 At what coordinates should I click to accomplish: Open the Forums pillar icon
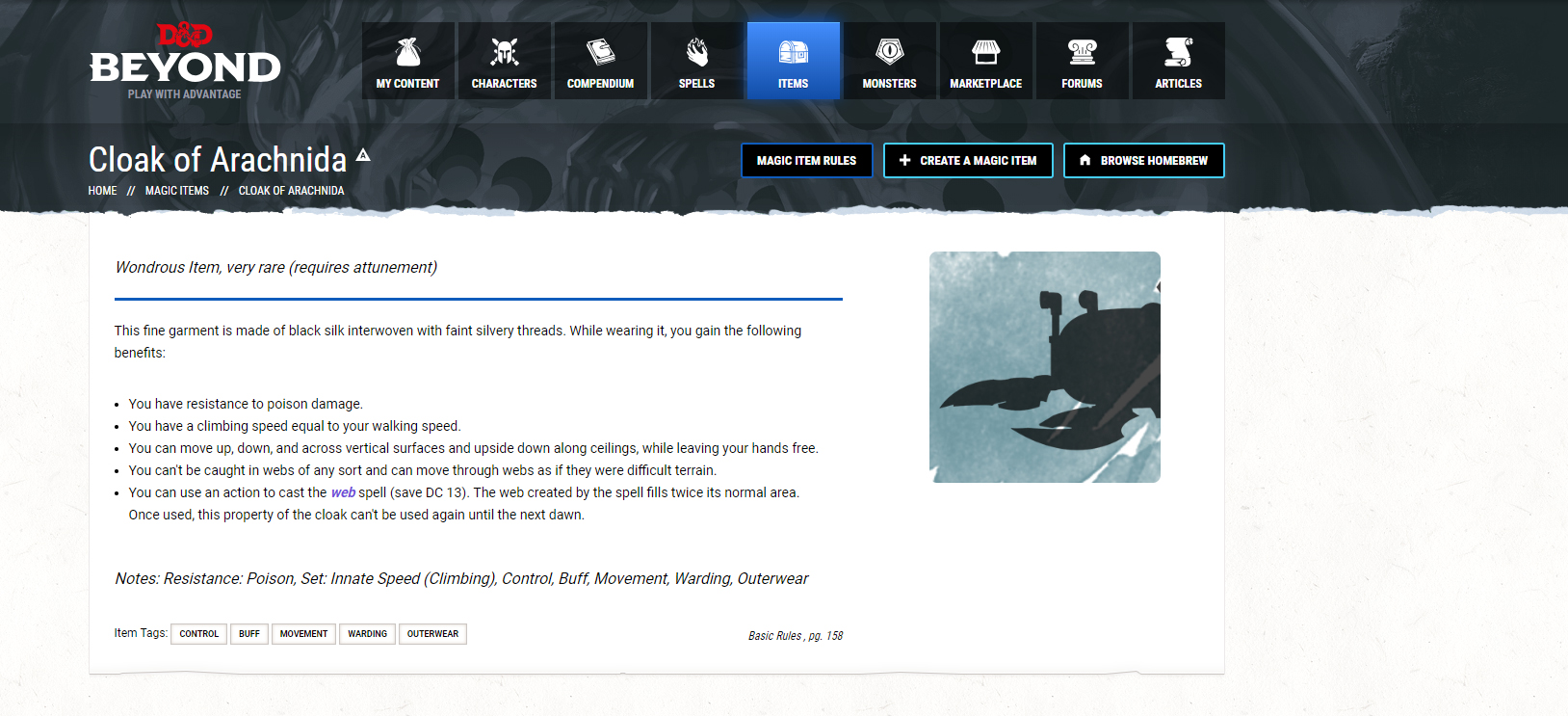tap(1082, 52)
